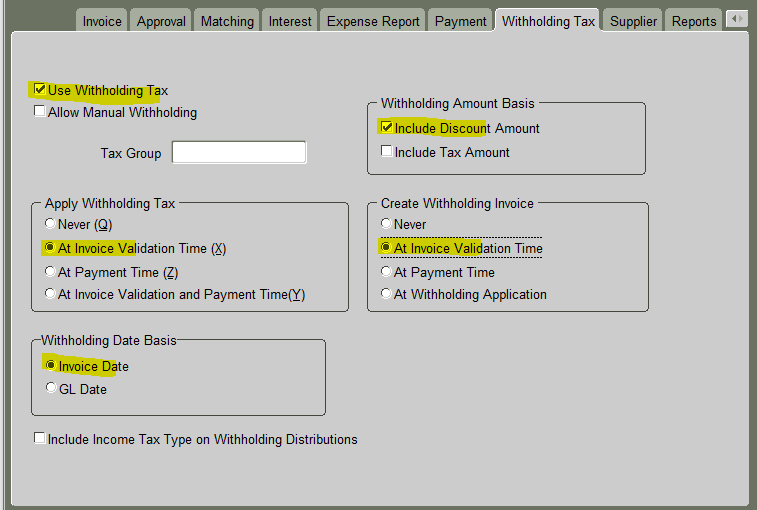Select GL Date radio button
The width and height of the screenshot is (757, 510).
click(x=51, y=388)
